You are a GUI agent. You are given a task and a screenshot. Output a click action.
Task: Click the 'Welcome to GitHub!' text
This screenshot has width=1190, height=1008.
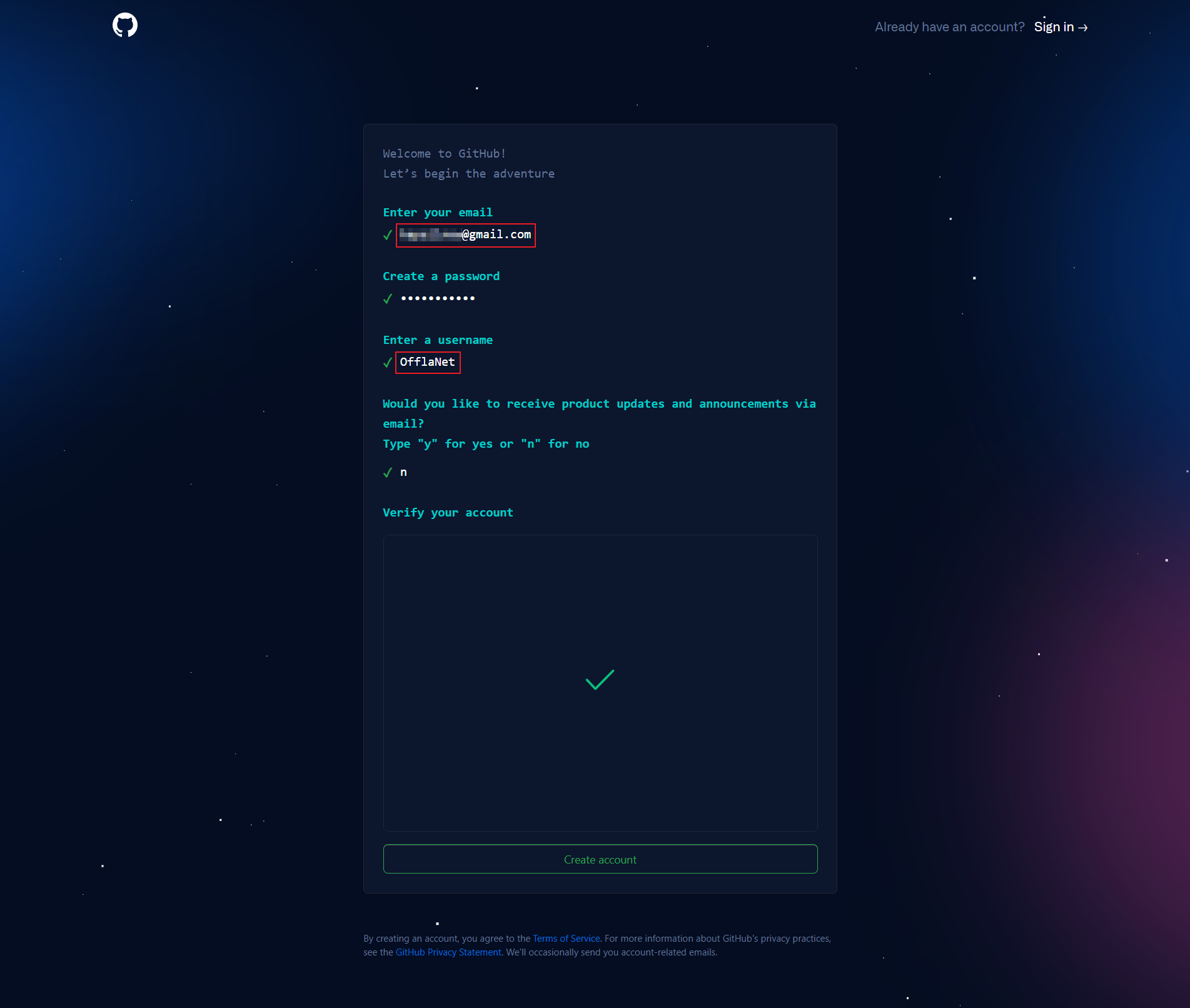pos(445,154)
